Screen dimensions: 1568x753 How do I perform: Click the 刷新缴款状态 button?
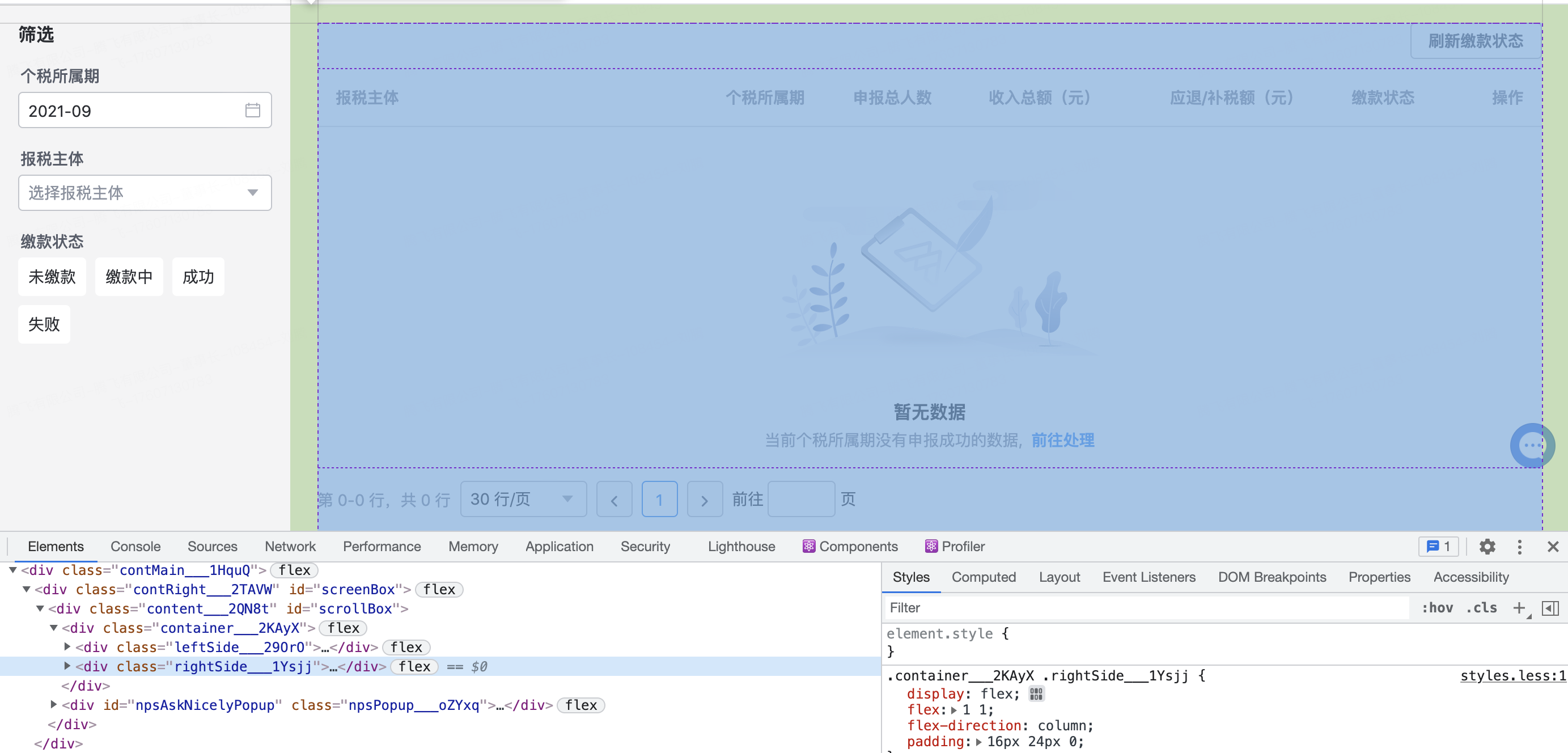[x=1475, y=41]
